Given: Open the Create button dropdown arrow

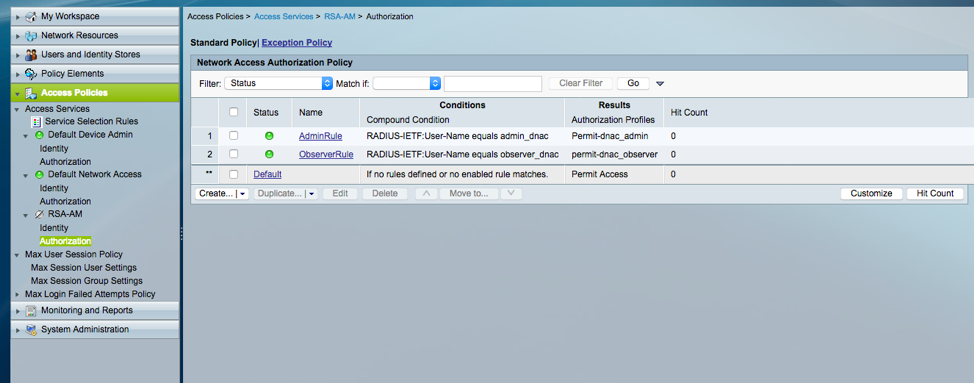Looking at the screenshot, I should pos(243,194).
